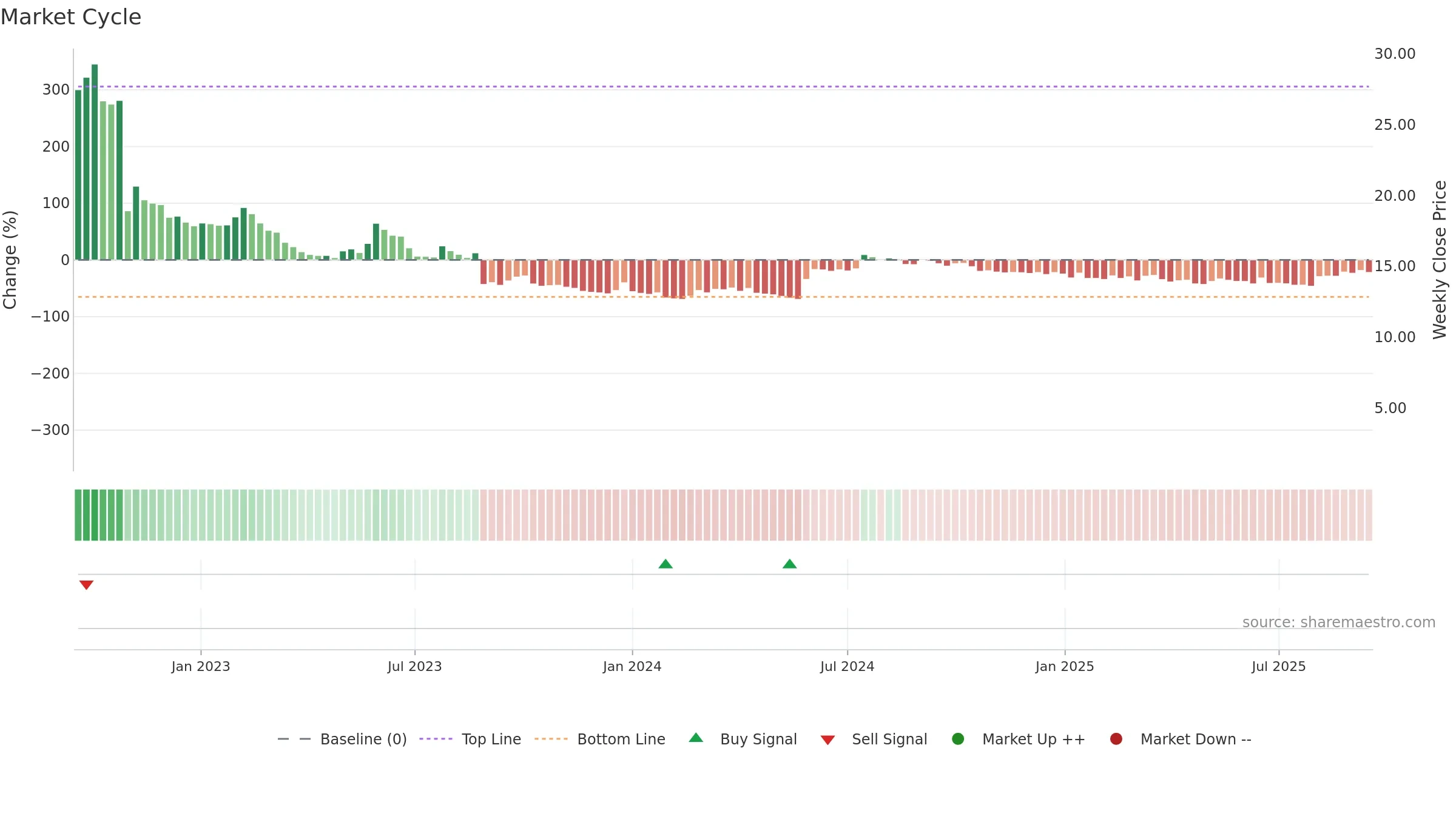
Task: Click the 200 tick on left axis
Action: (x=56, y=147)
